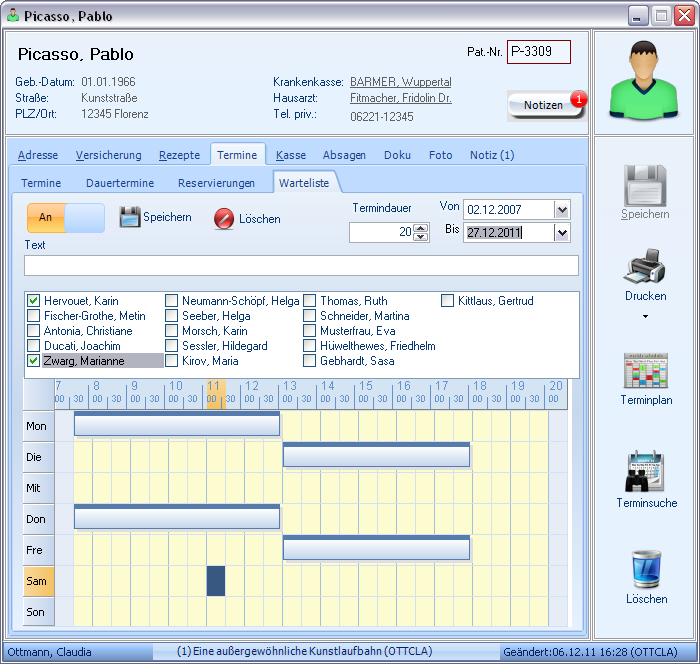Image resolution: width=700 pixels, height=664 pixels.
Task: Check Schneider, Martina checkbox
Action: coord(309,316)
